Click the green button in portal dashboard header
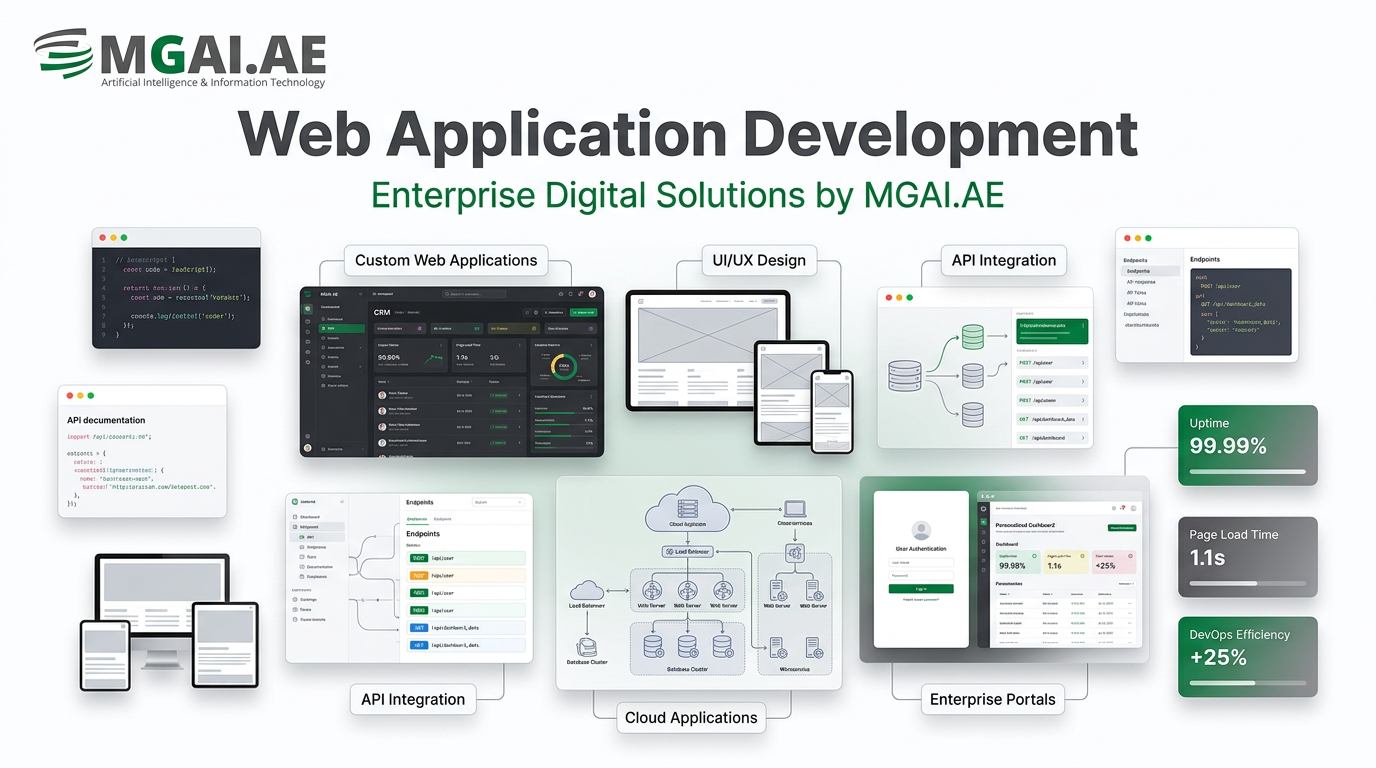Viewport: 1376px width, 768px height. [1122, 528]
